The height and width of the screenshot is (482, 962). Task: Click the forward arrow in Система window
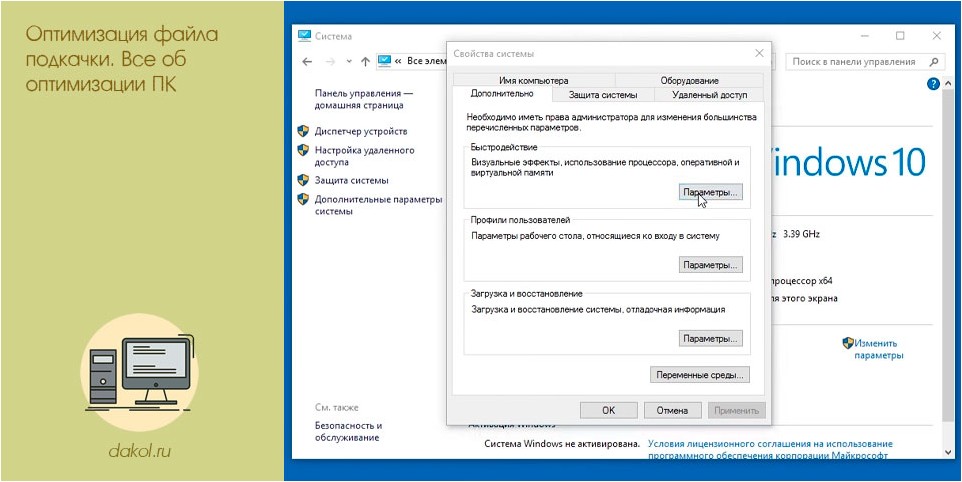click(330, 61)
